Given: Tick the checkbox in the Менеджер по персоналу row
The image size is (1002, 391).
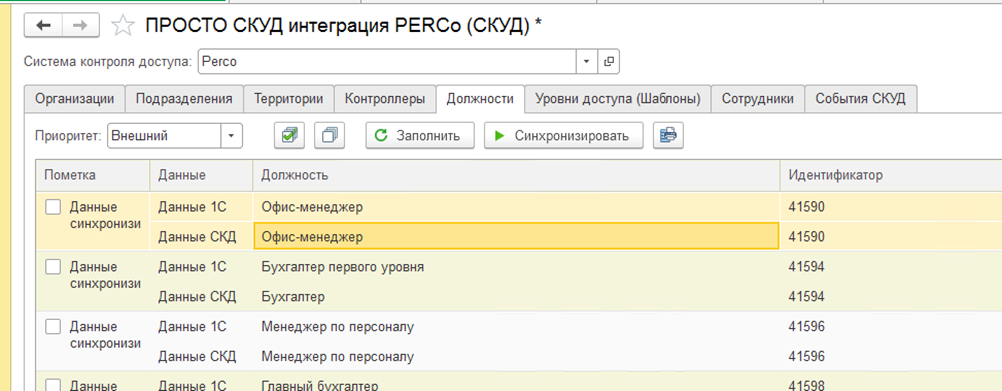Looking at the screenshot, I should point(53,326).
